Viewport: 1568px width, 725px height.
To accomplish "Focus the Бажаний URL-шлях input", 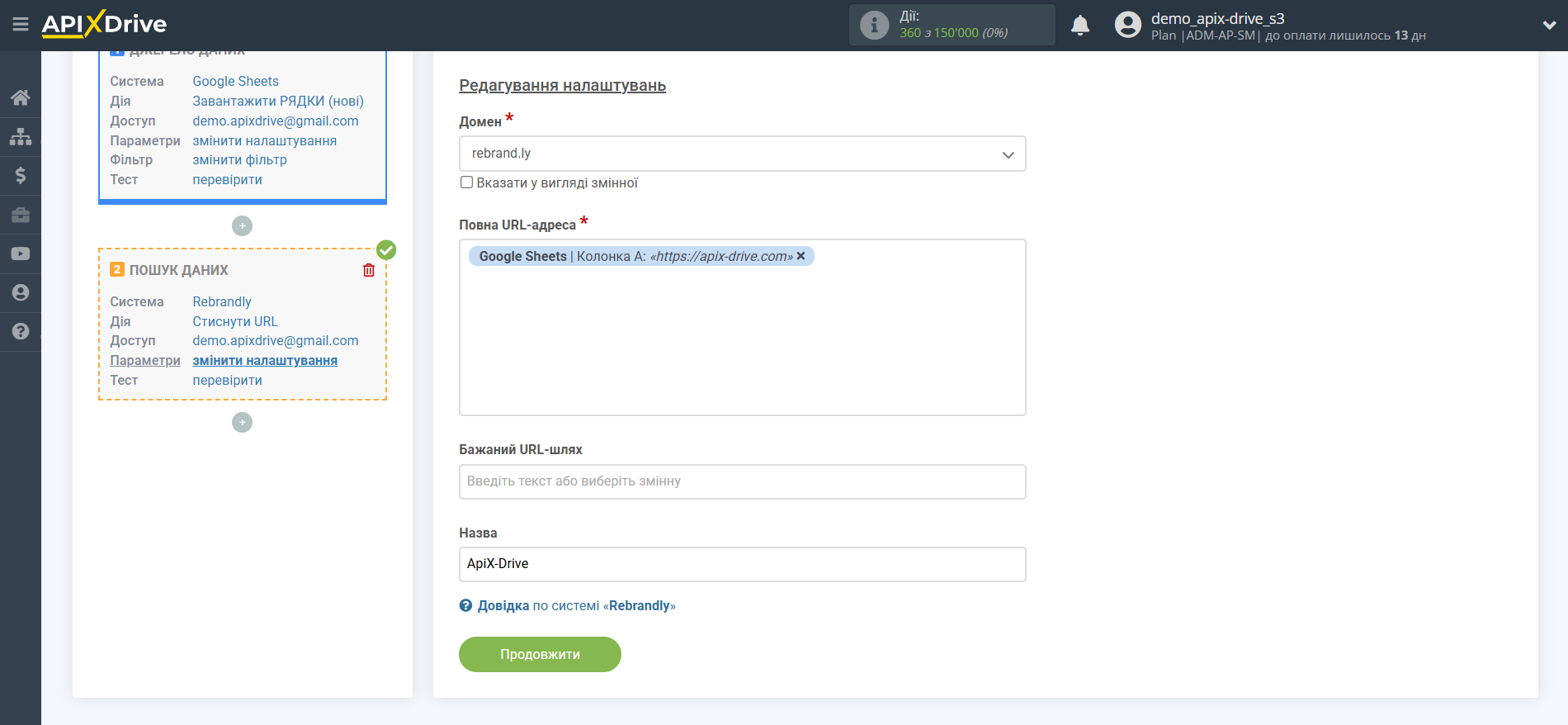I will pos(742,481).
